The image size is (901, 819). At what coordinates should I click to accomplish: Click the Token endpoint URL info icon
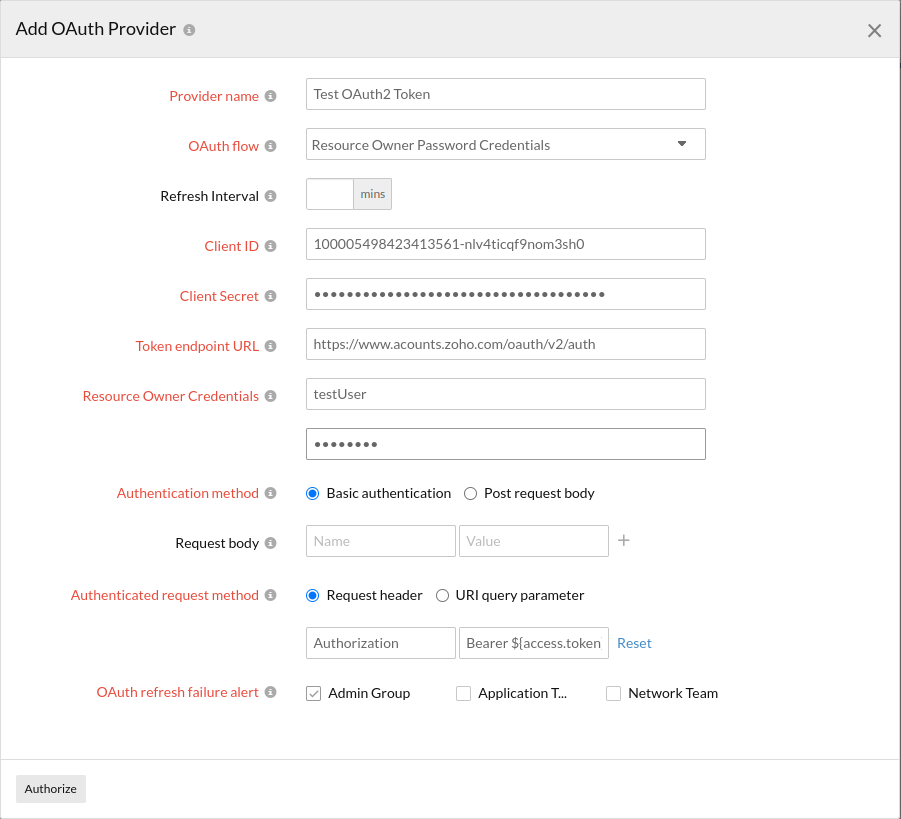pyautogui.click(x=271, y=346)
